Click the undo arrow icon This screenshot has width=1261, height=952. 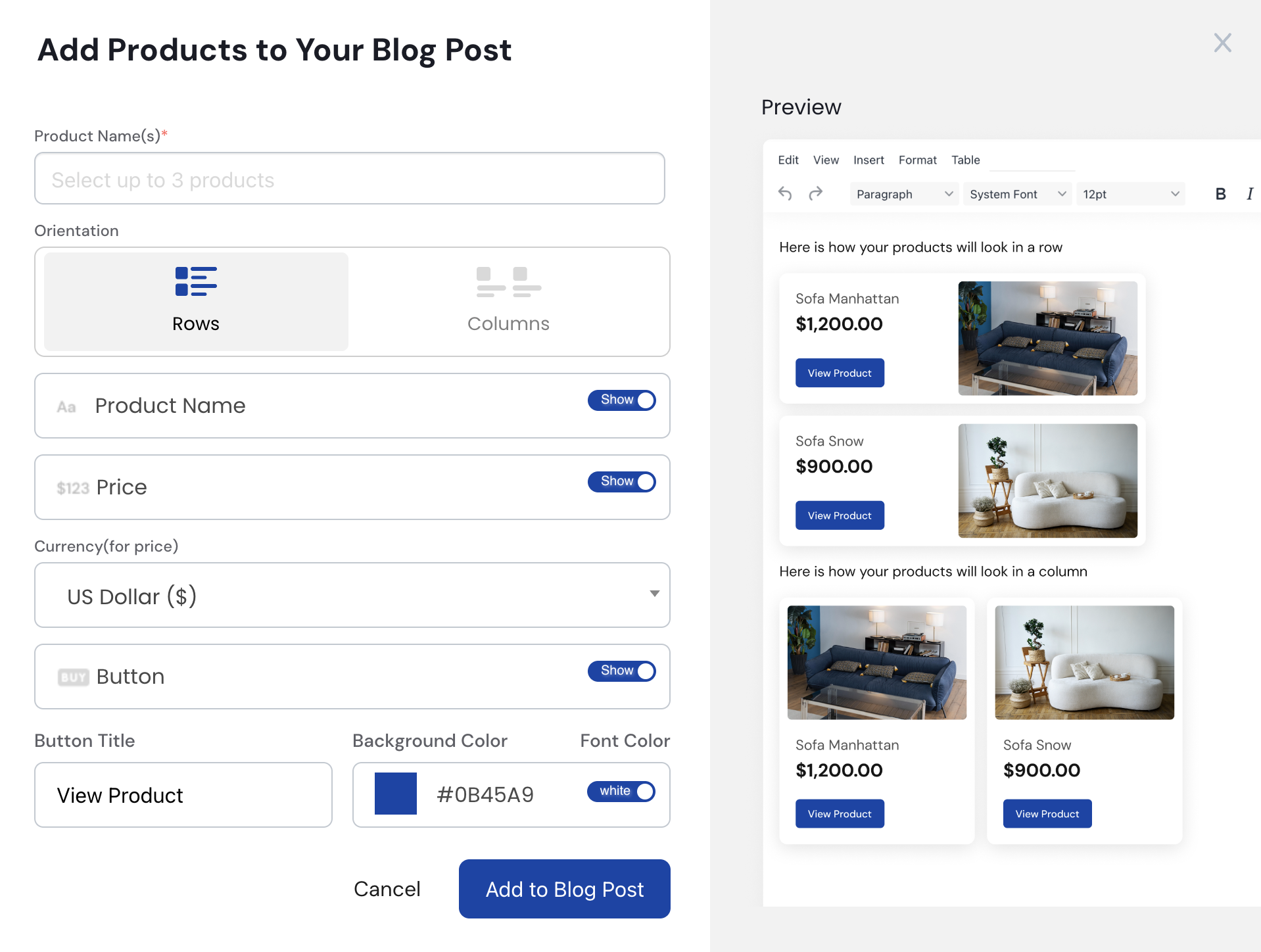[785, 193]
